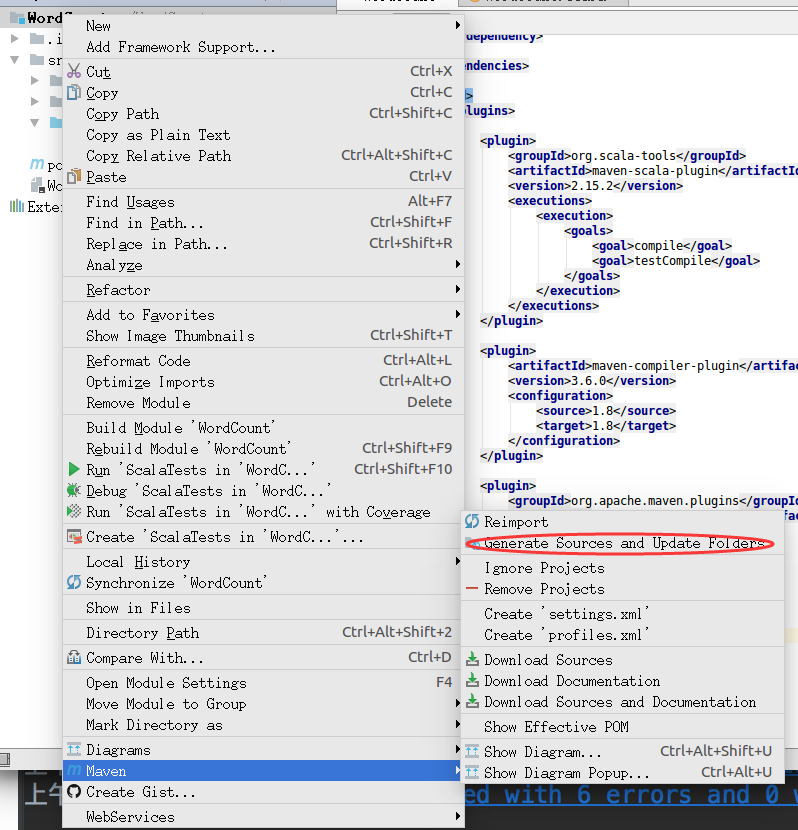Select Generate Sources and Update Folders
Screen dimensions: 798x830
[622, 543]
